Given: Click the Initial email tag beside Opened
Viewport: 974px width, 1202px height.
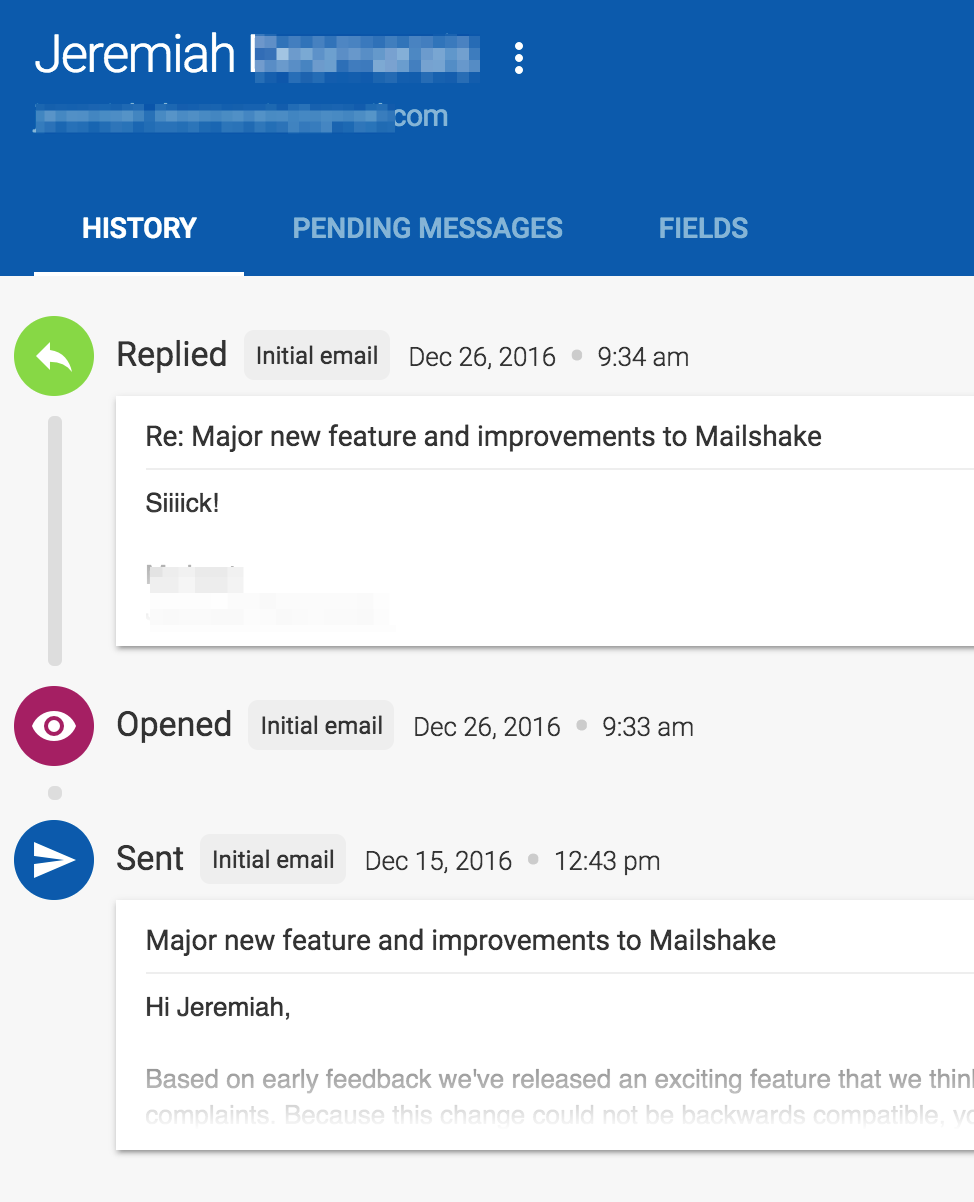Looking at the screenshot, I should tap(321, 726).
